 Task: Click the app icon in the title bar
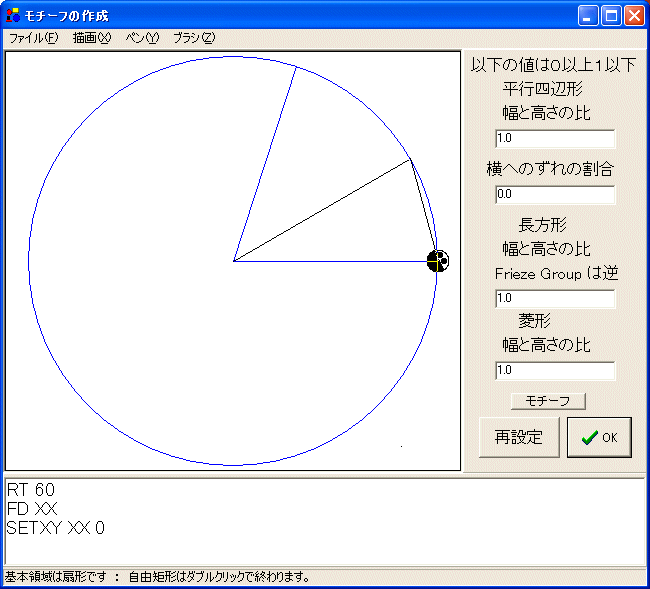click(13, 15)
